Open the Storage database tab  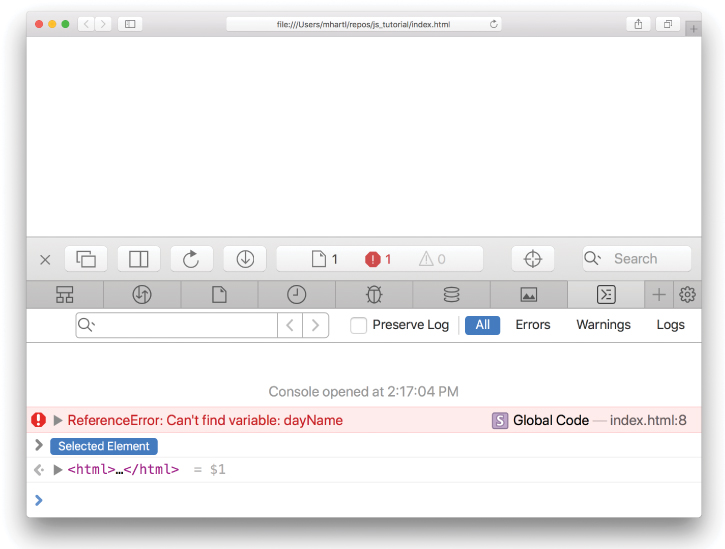pyautogui.click(x=451, y=294)
